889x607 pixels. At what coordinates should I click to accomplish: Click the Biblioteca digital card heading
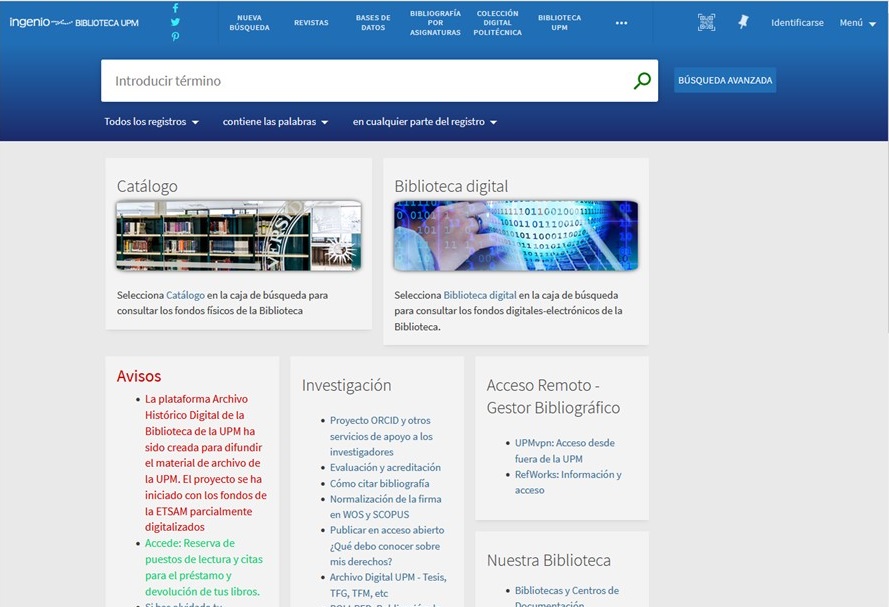click(x=451, y=186)
